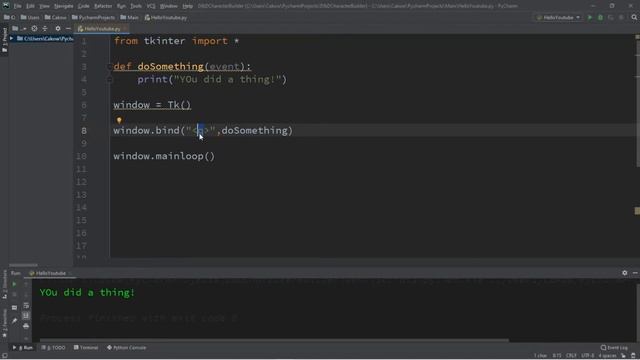Click the "YOu did a thing!" console output
This screenshot has height=360, width=640.
(87, 293)
